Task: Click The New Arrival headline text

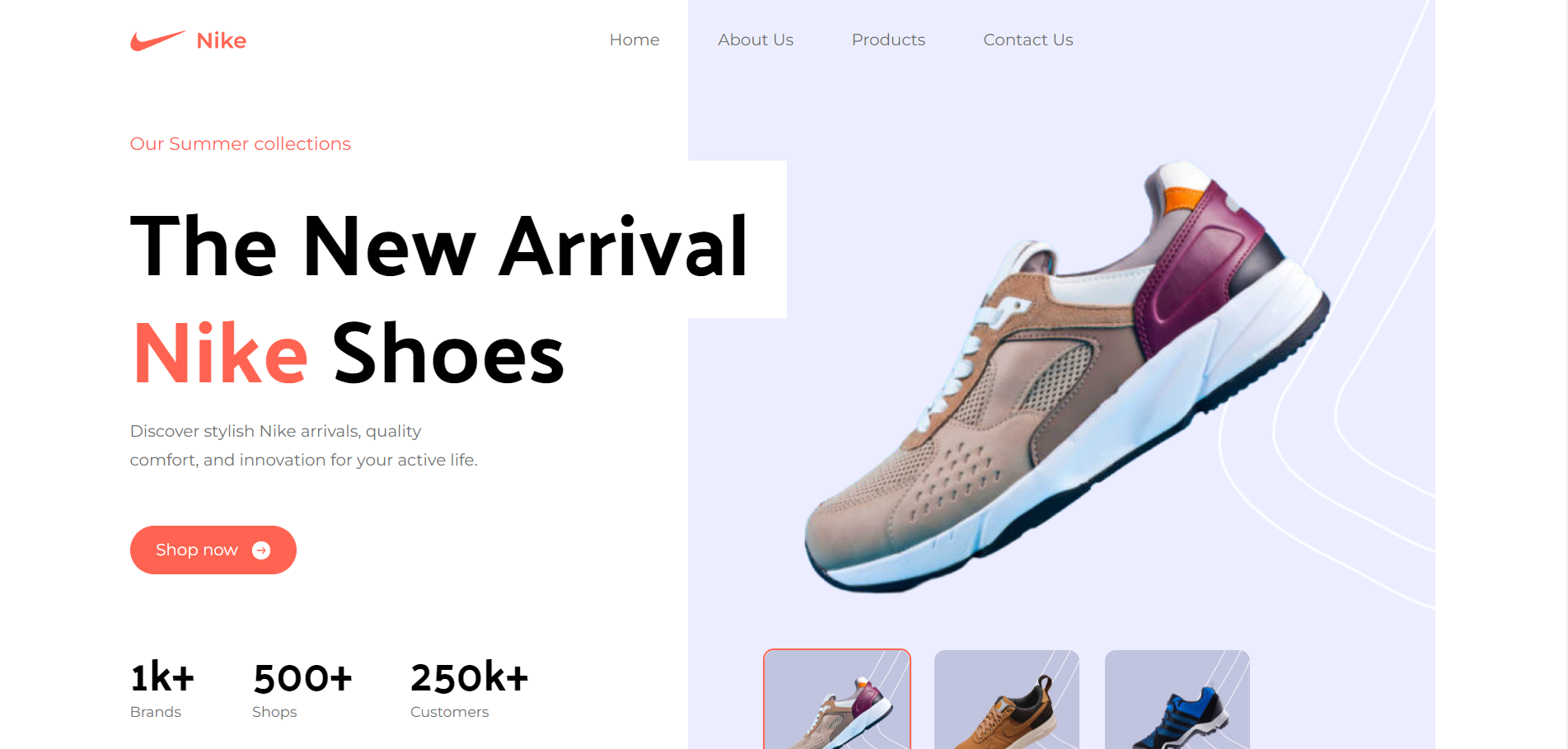Action: [x=439, y=246]
